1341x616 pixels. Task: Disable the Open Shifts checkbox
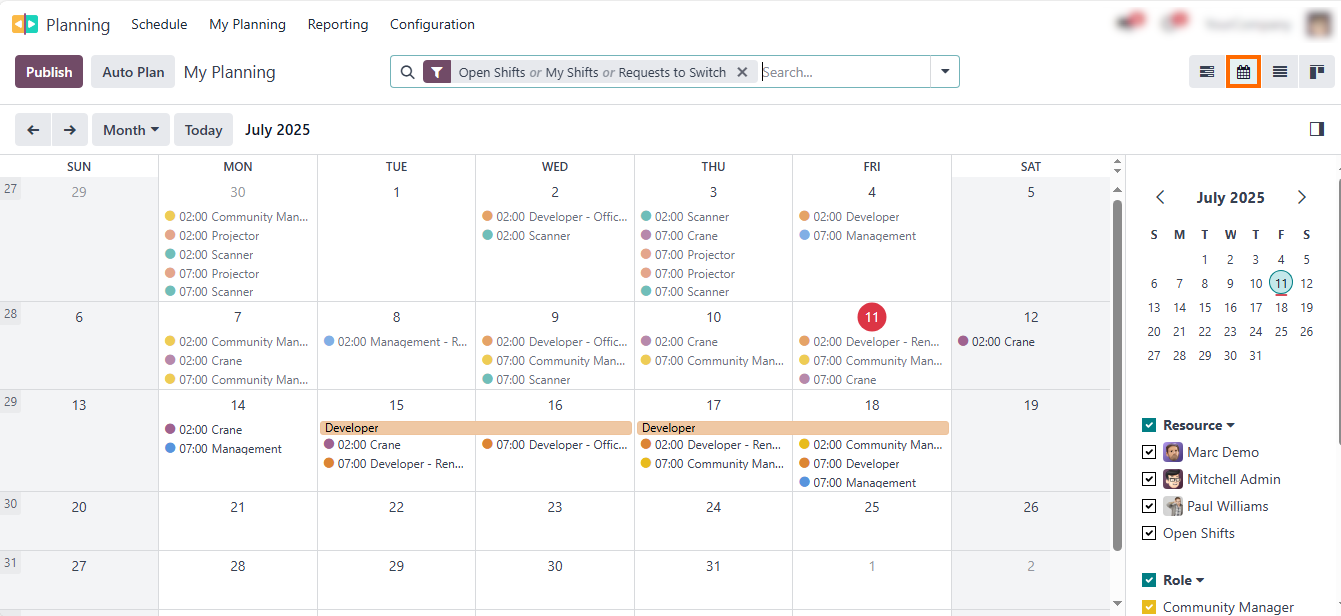[x=1149, y=532]
